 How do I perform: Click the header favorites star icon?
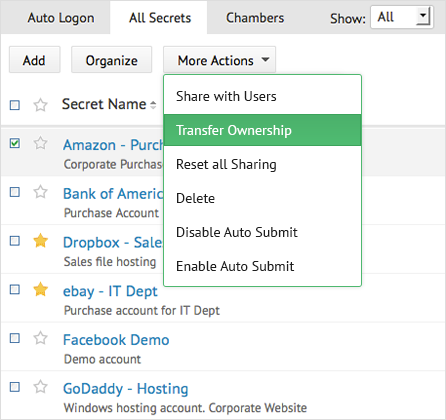tap(40, 105)
